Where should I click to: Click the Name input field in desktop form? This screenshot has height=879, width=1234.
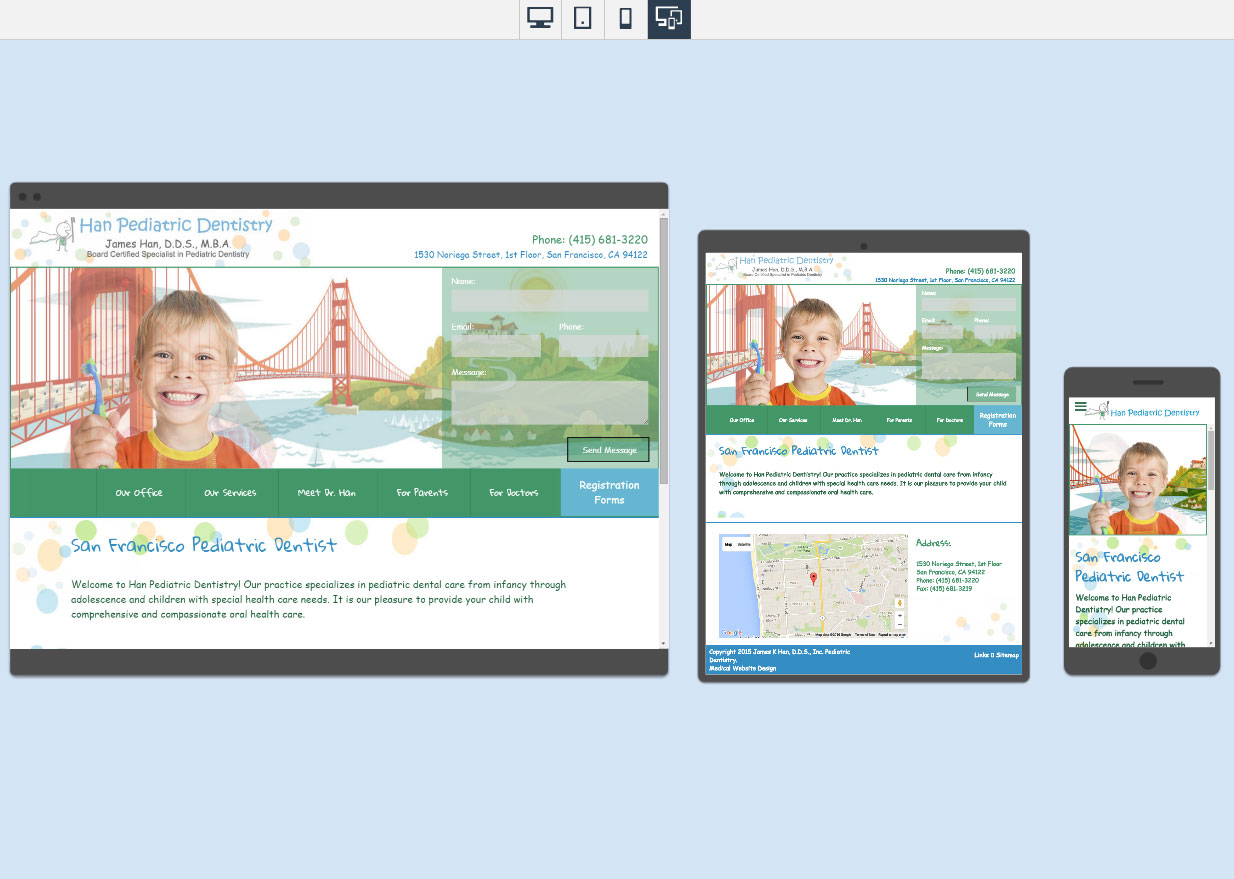point(549,301)
